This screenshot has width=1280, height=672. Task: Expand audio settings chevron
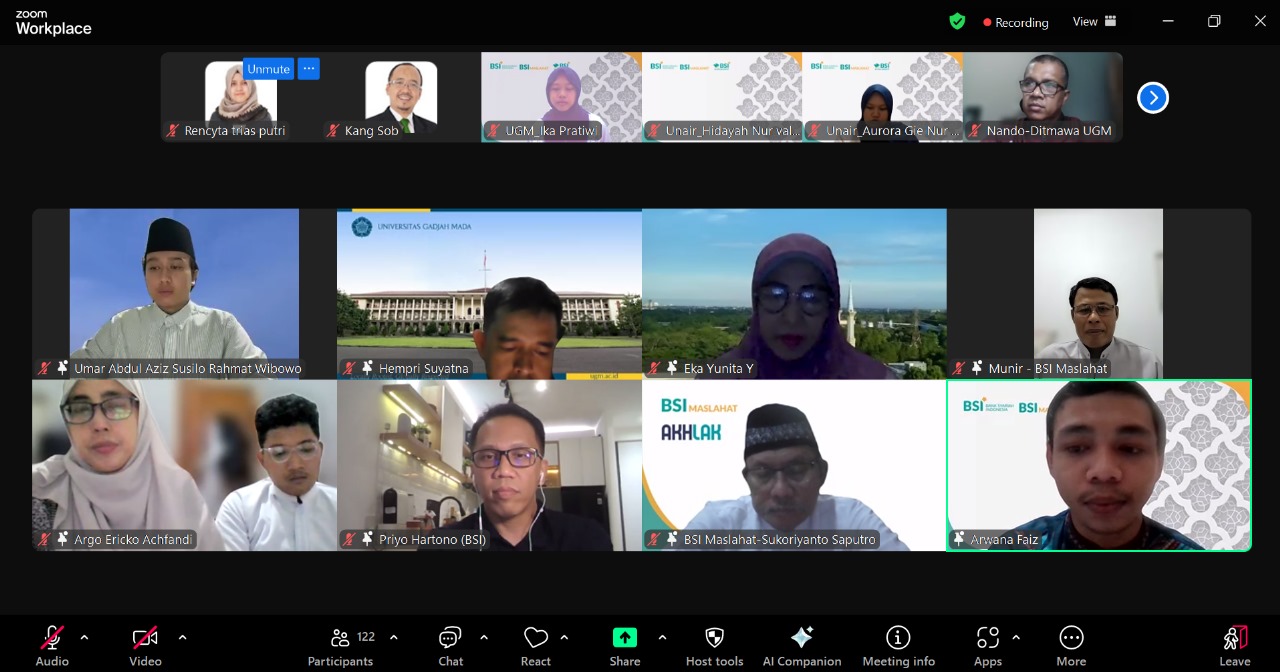point(84,637)
